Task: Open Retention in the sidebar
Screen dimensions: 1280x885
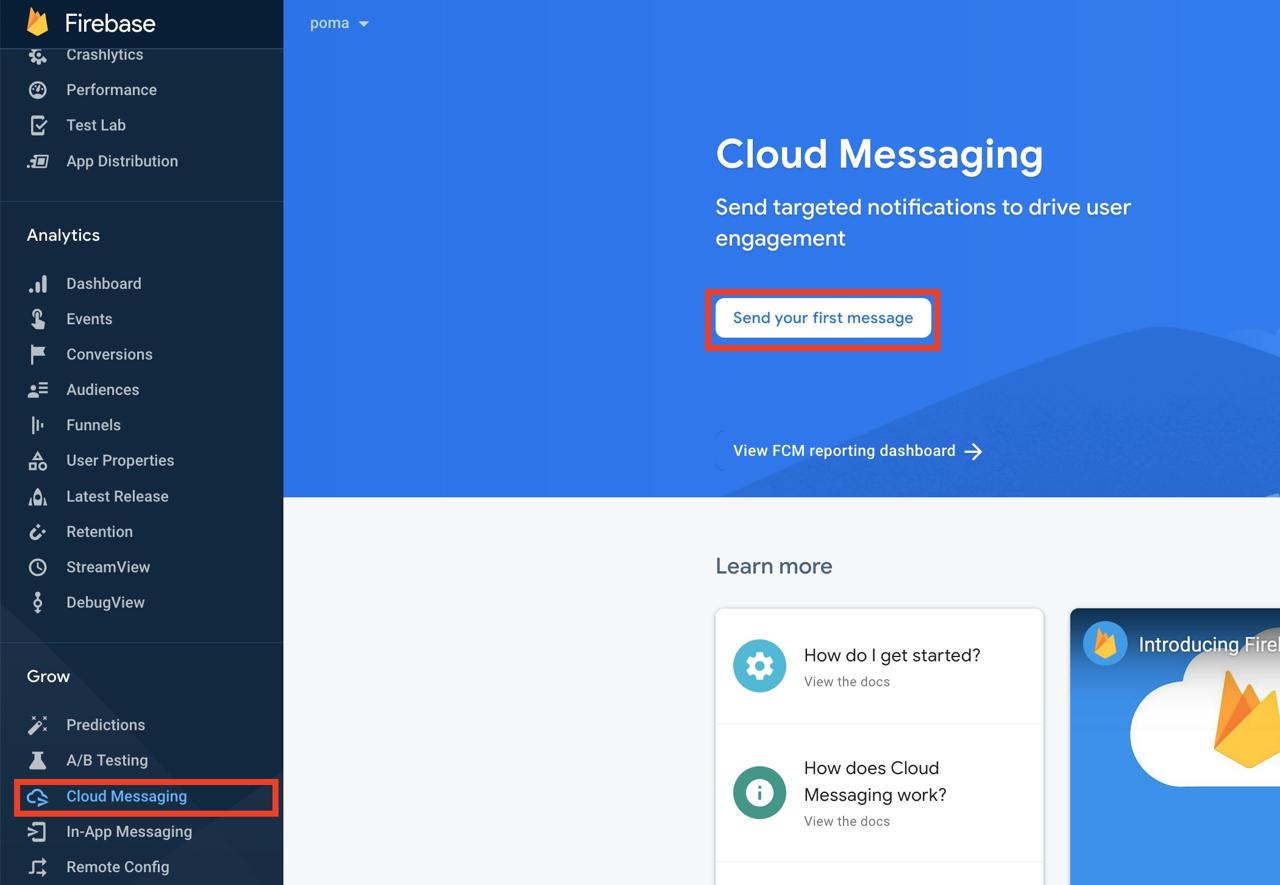Action: (99, 532)
